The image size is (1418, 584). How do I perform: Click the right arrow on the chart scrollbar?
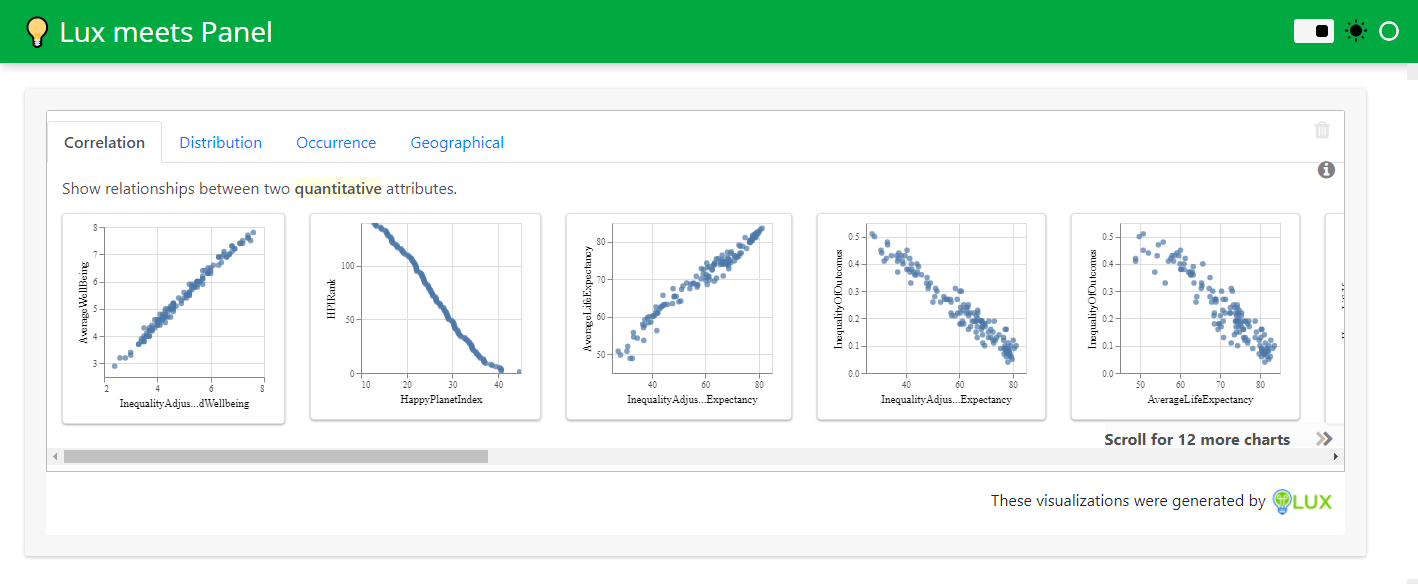coord(1334,455)
